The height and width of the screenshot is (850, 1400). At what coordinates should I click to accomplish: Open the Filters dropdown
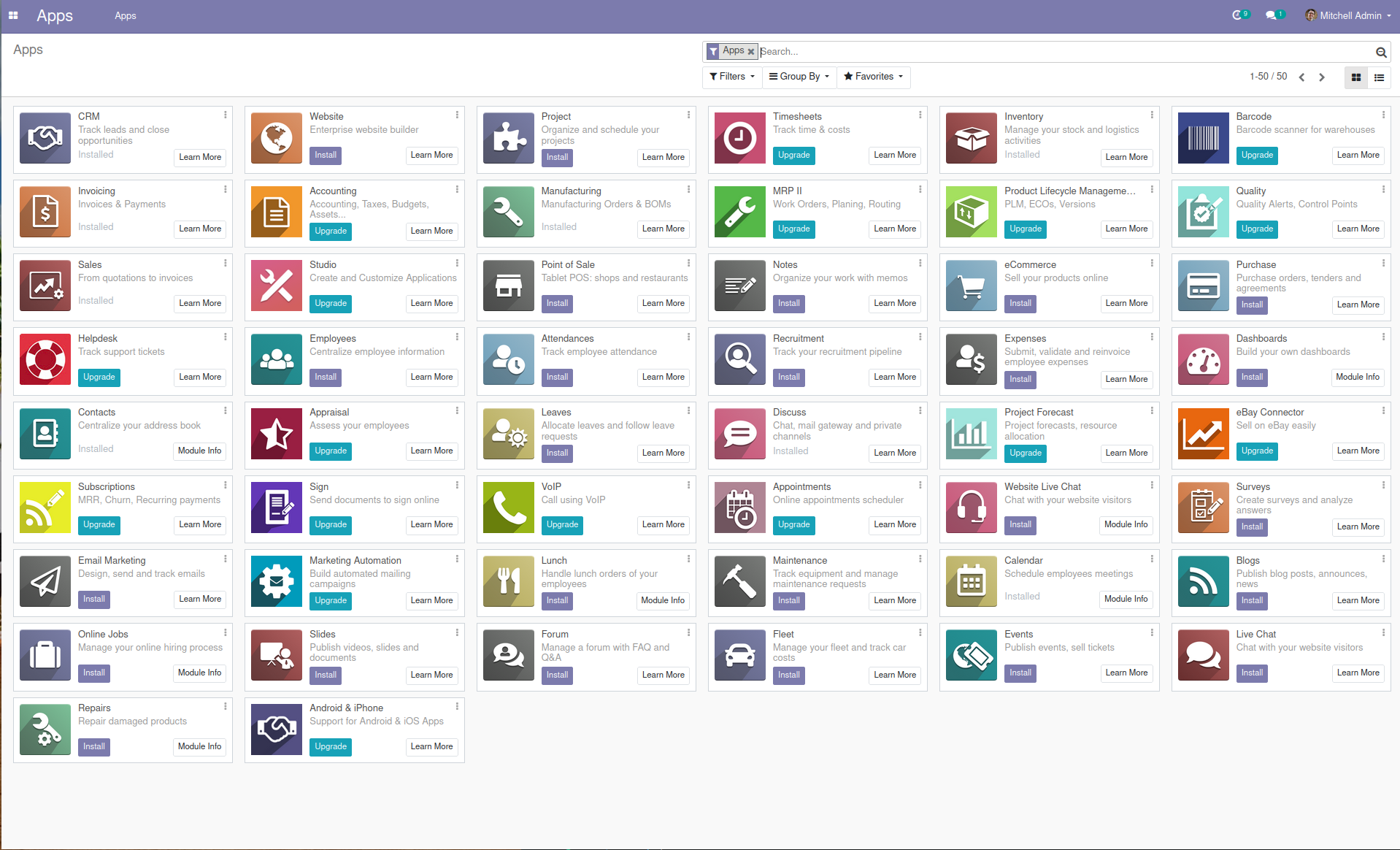click(731, 76)
